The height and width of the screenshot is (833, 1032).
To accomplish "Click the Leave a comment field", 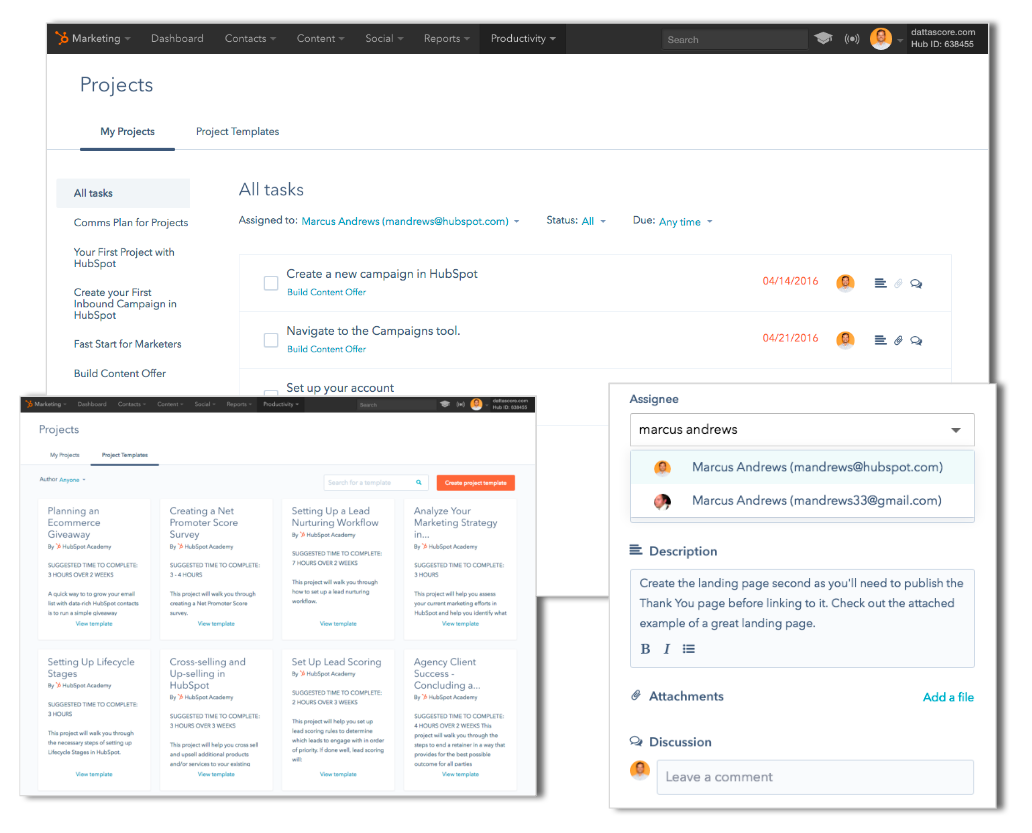I will pos(815,777).
